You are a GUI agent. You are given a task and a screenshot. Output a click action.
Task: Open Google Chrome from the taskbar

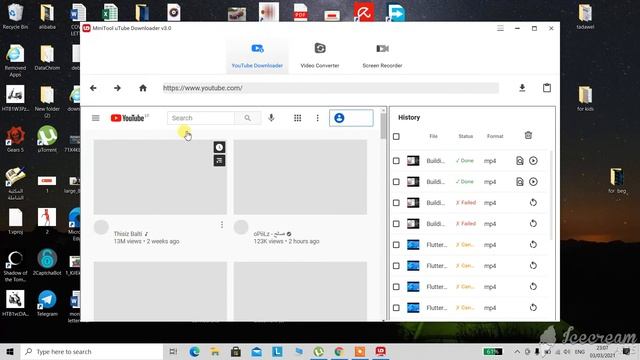339,351
